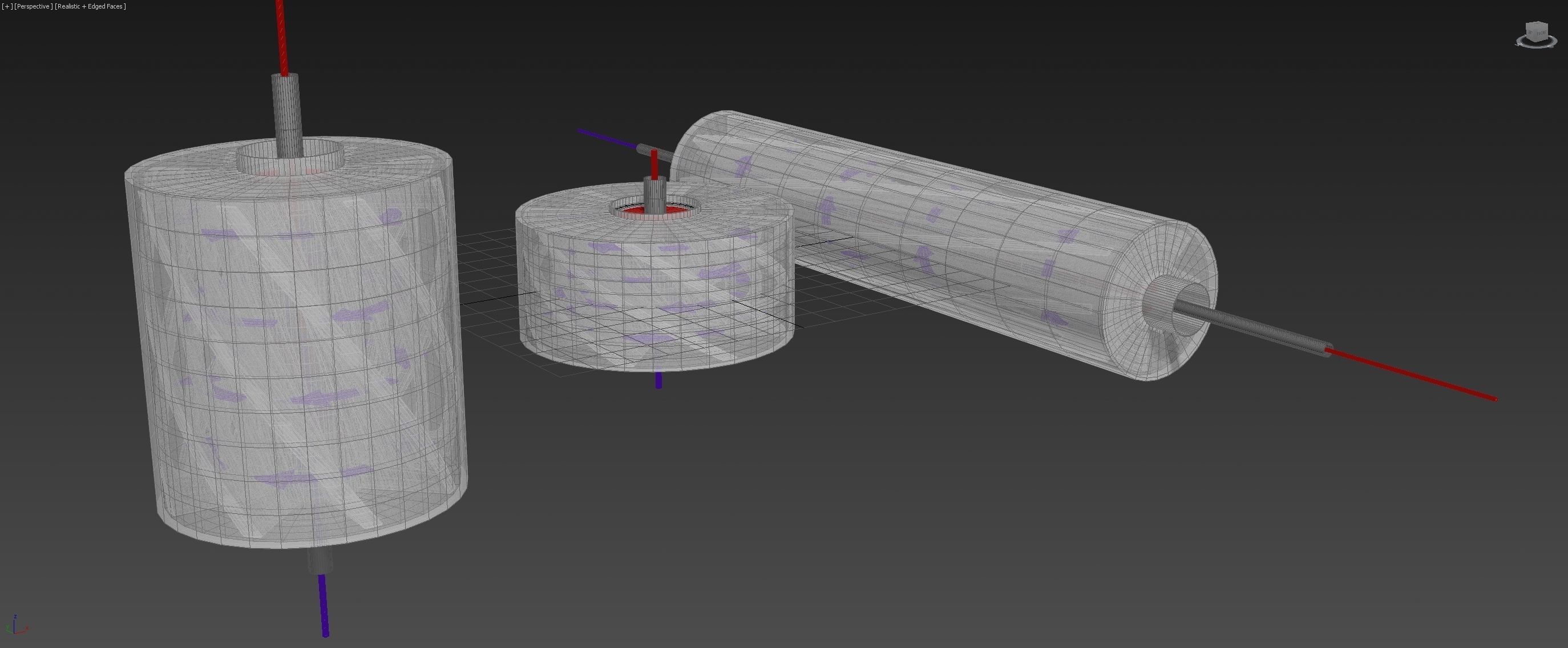Screen dimensions: 1568x648
Task: Select the red rod above the tall cylinder
Action: coord(282,38)
